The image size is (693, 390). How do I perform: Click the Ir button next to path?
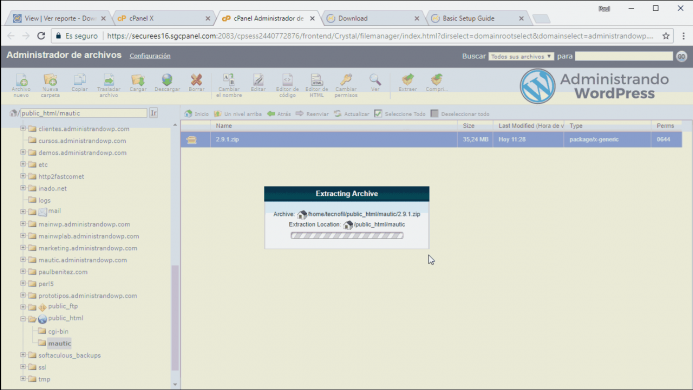pos(153,113)
